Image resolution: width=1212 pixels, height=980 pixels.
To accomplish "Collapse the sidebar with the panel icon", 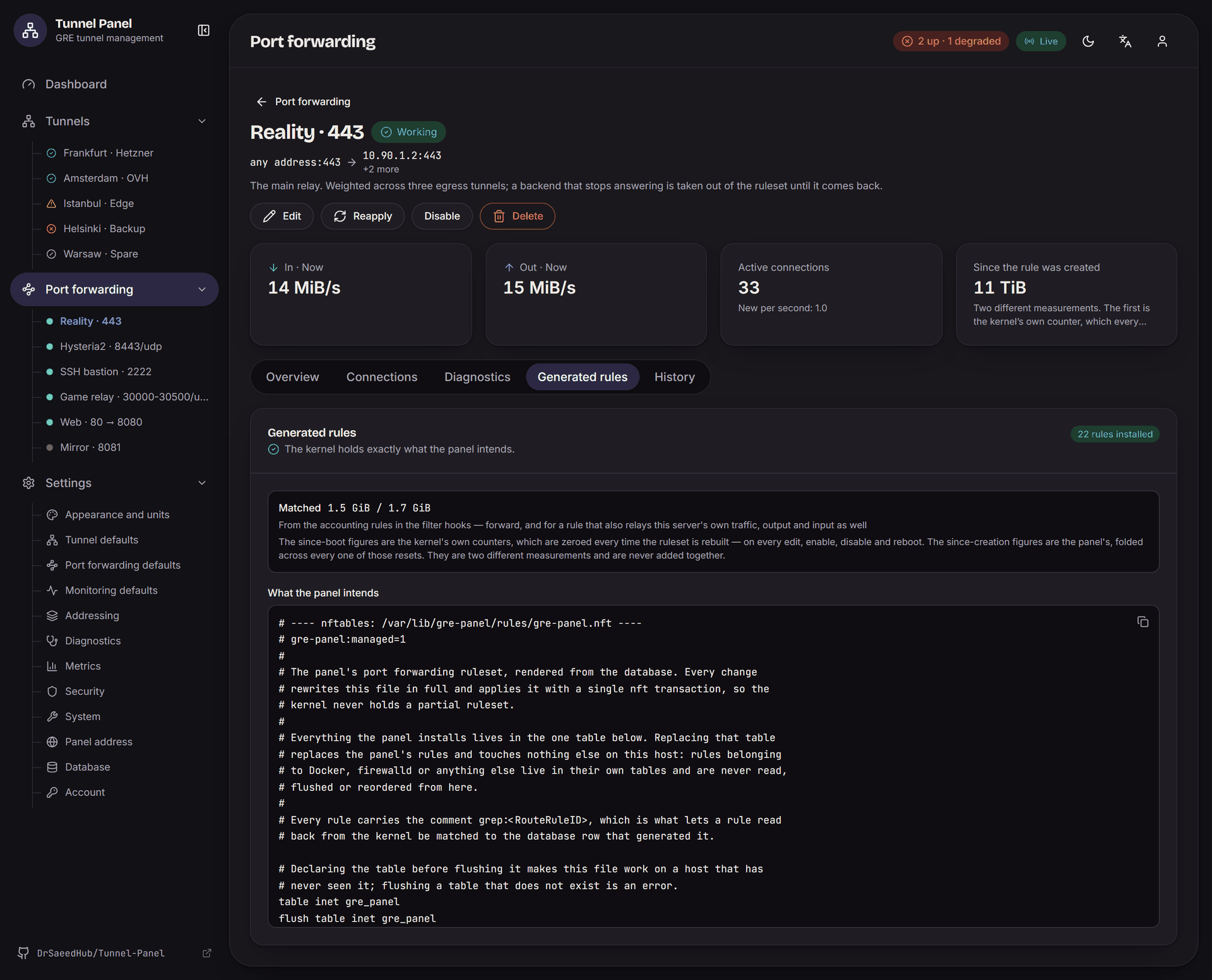I will [x=203, y=30].
